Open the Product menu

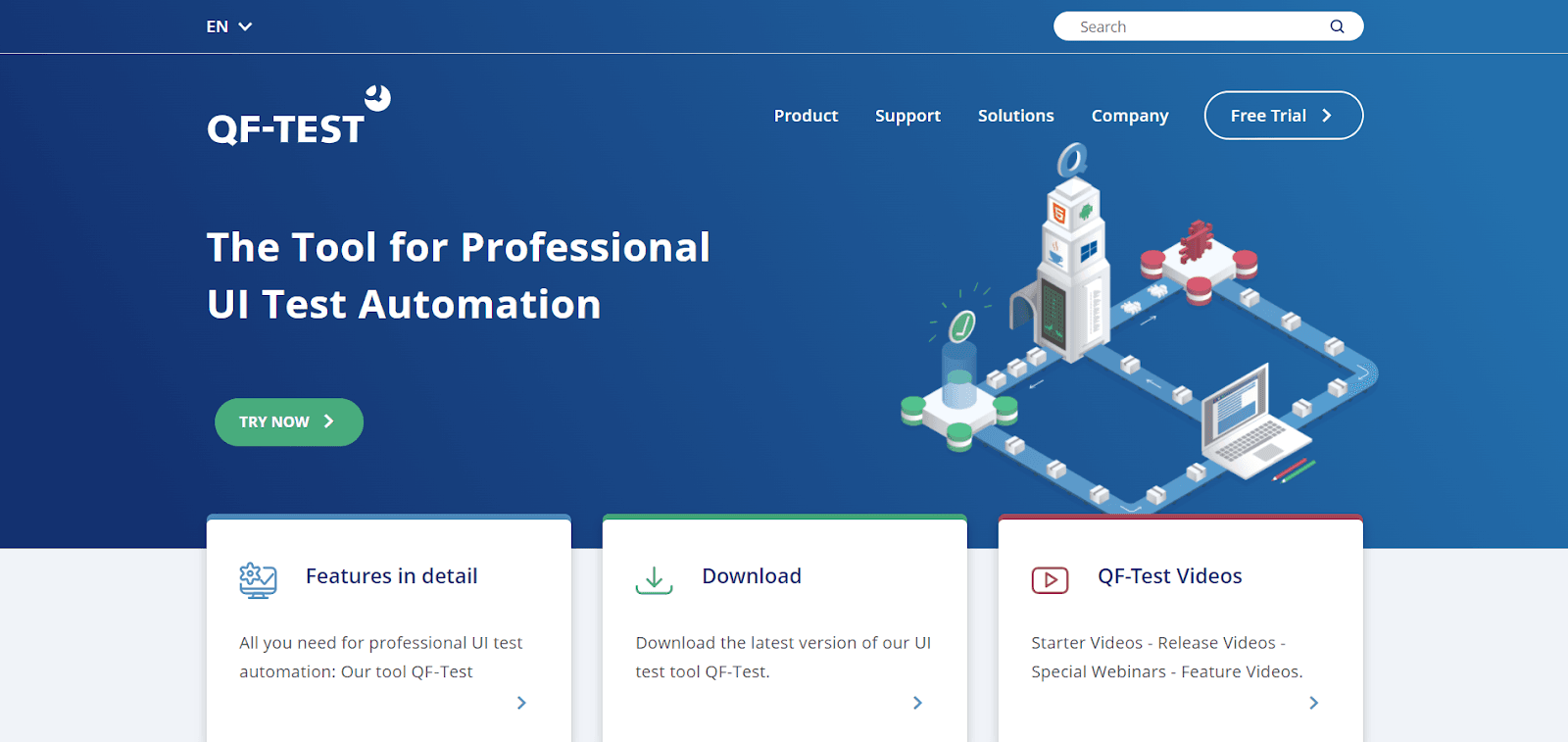click(x=806, y=116)
